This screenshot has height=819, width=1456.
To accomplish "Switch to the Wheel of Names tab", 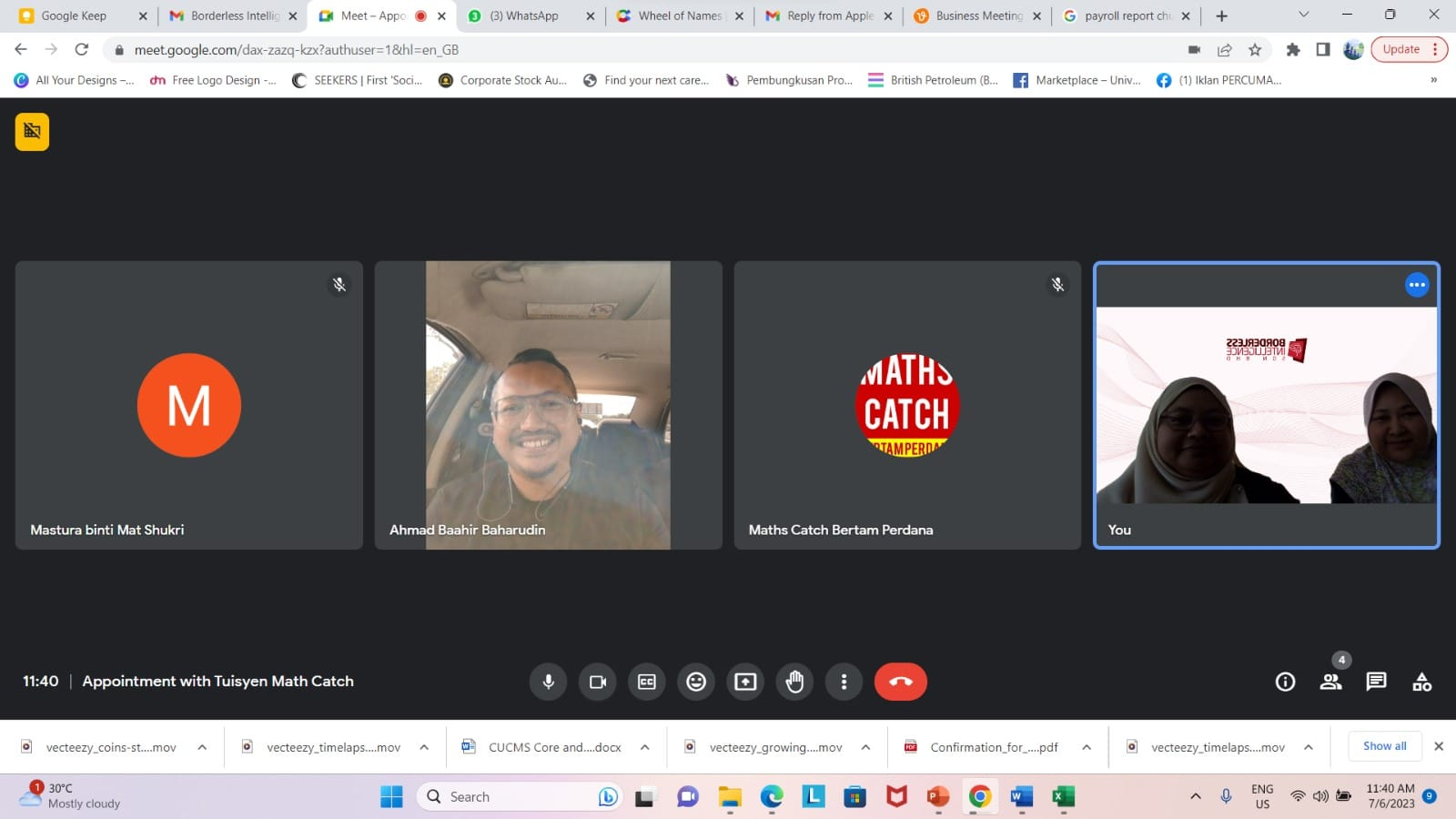I will 679,15.
